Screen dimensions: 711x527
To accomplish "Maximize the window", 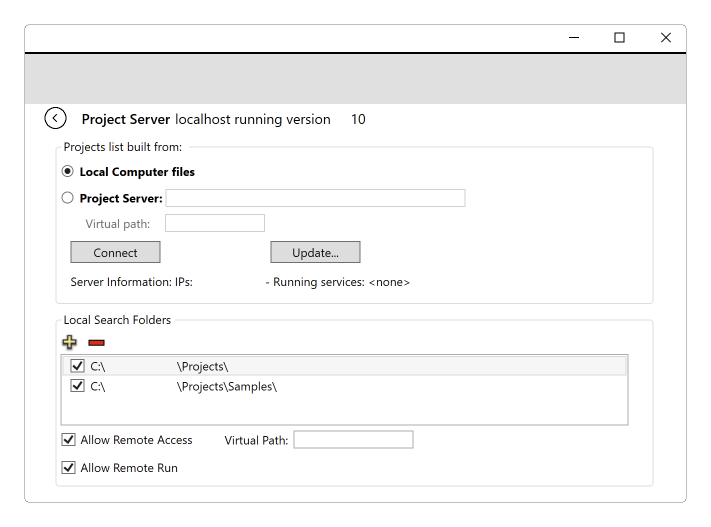I will (619, 38).
